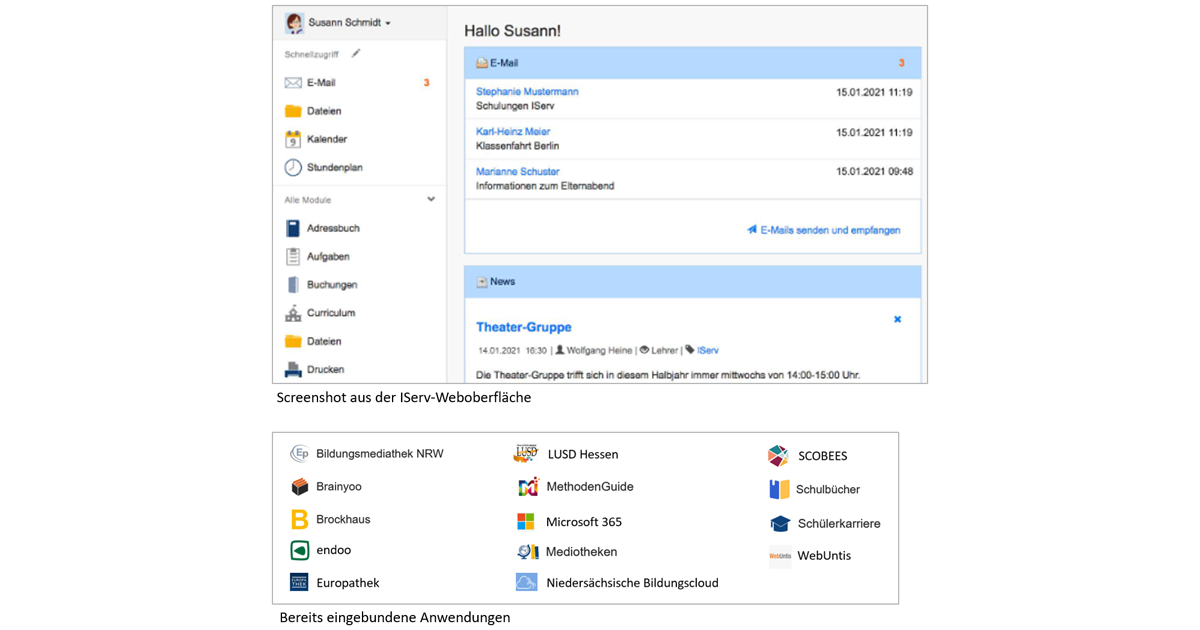The image size is (1200, 630).
Task: Open the Stundenplan clock icon
Action: click(293, 168)
